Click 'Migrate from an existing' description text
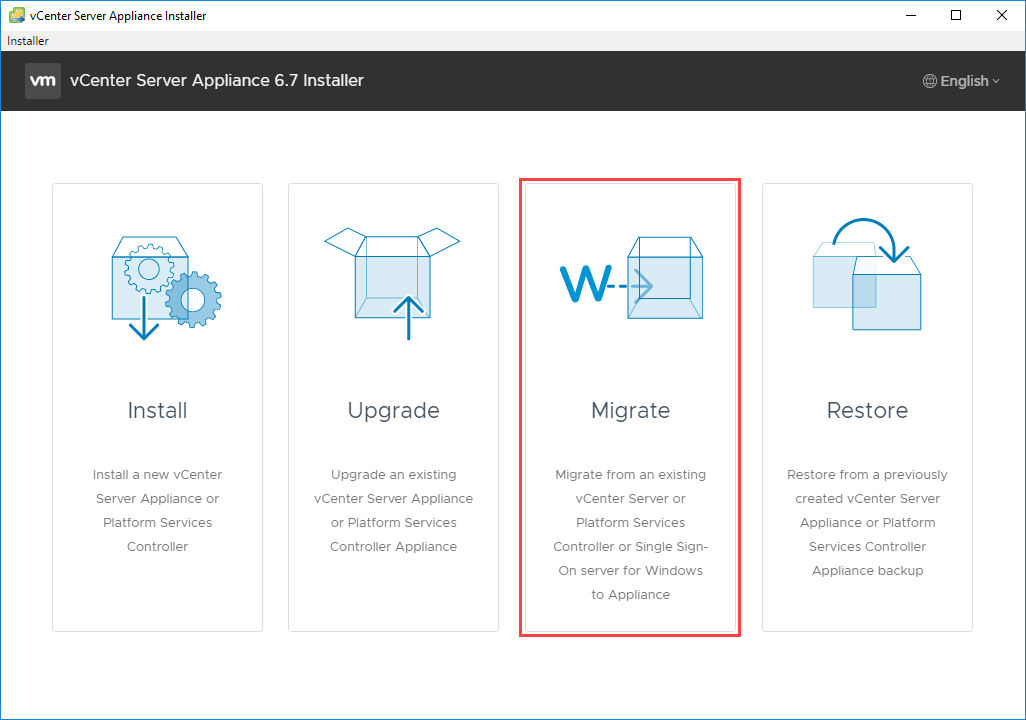 tap(631, 475)
